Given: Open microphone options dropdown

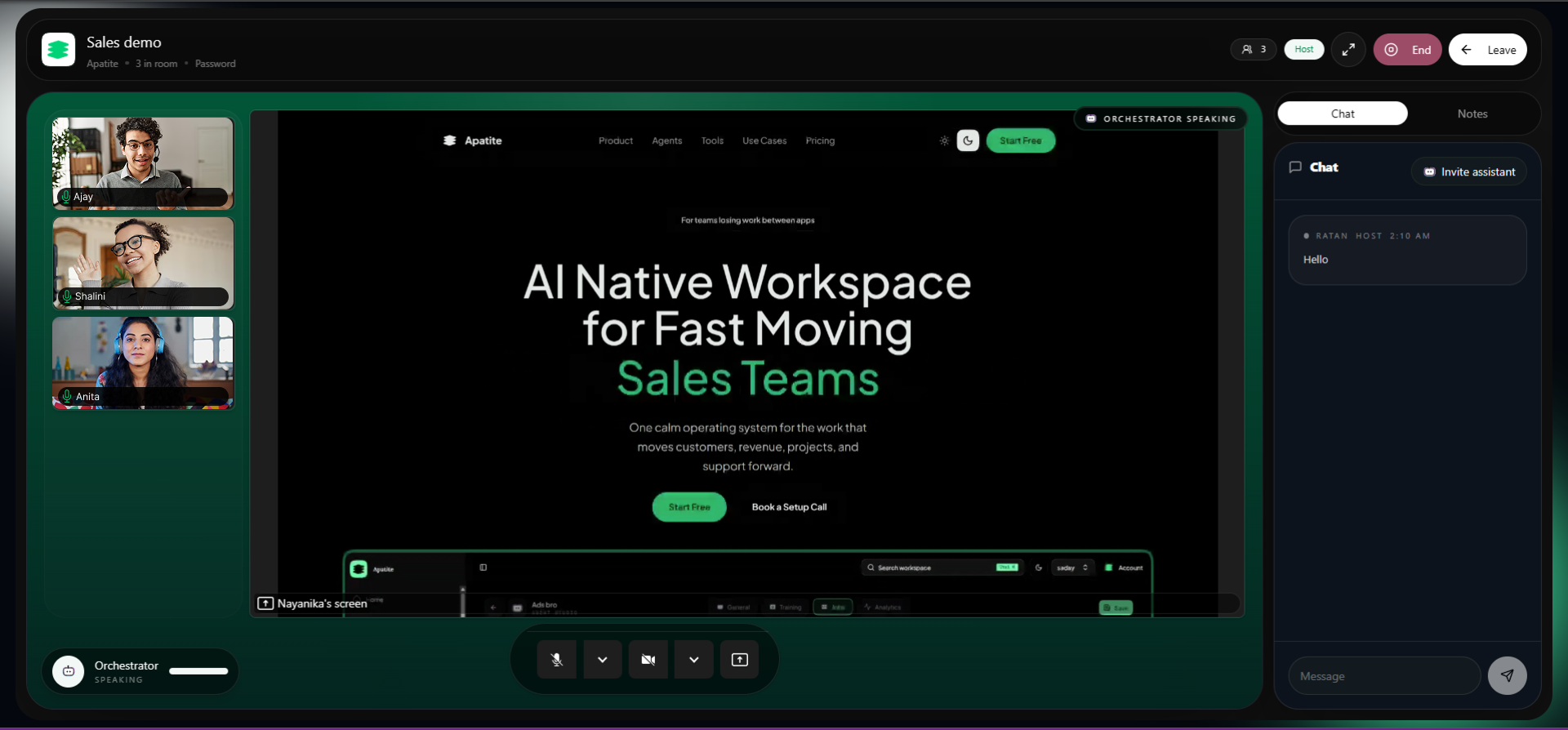Looking at the screenshot, I should (603, 660).
